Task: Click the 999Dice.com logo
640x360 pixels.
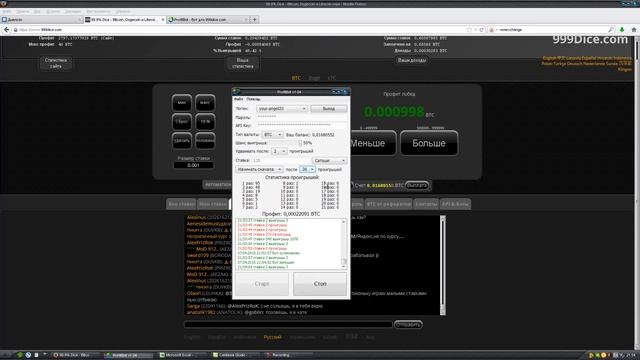Action: click(590, 40)
